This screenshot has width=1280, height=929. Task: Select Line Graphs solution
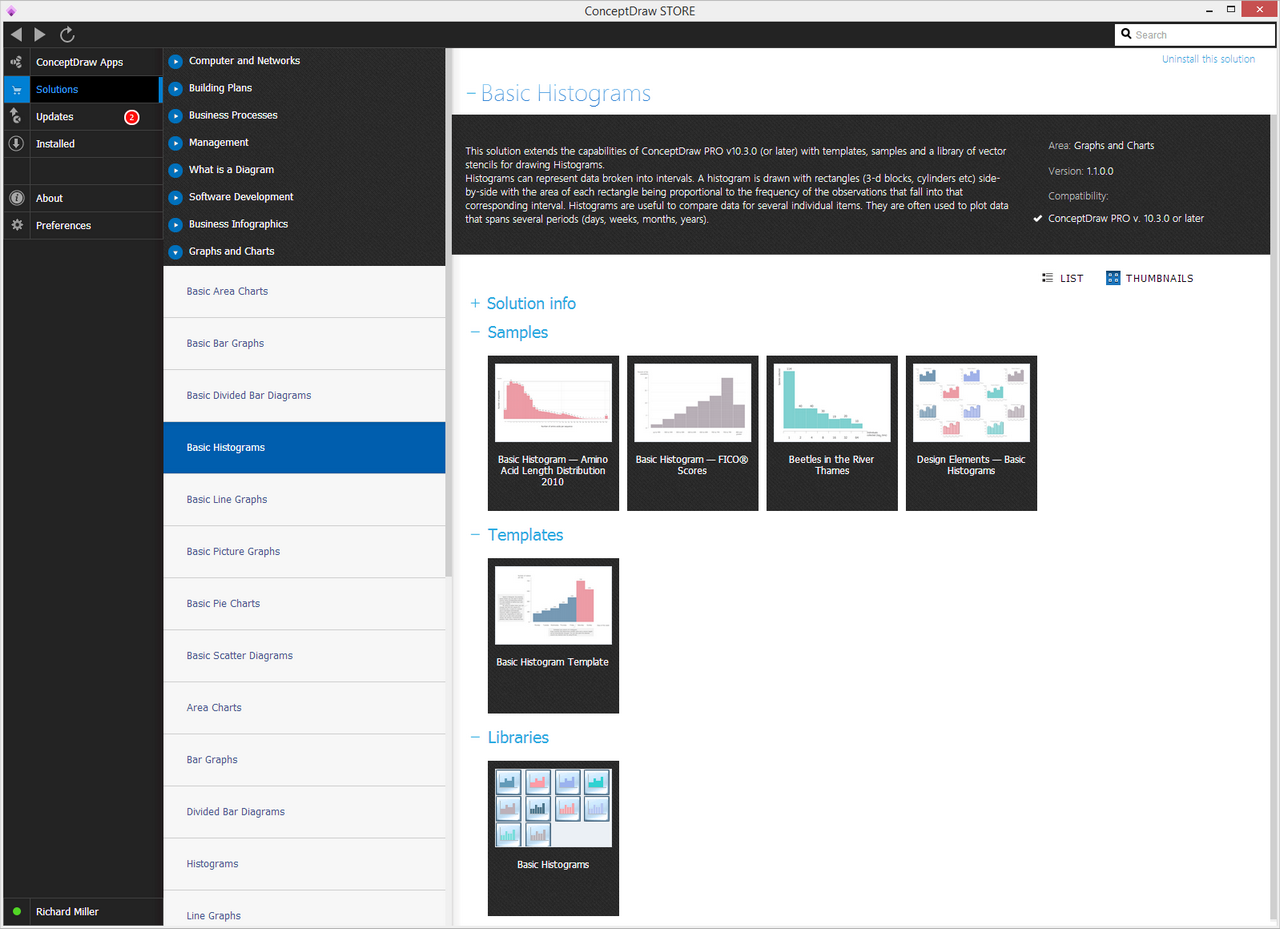coord(304,908)
